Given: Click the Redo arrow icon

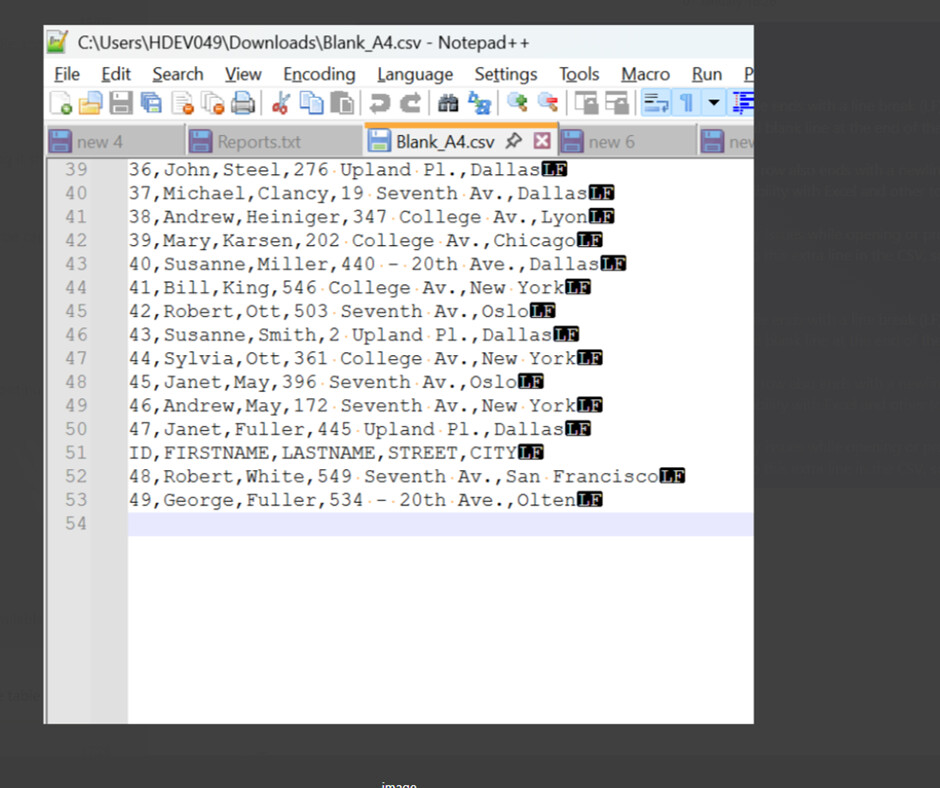Looking at the screenshot, I should pyautogui.click(x=410, y=103).
